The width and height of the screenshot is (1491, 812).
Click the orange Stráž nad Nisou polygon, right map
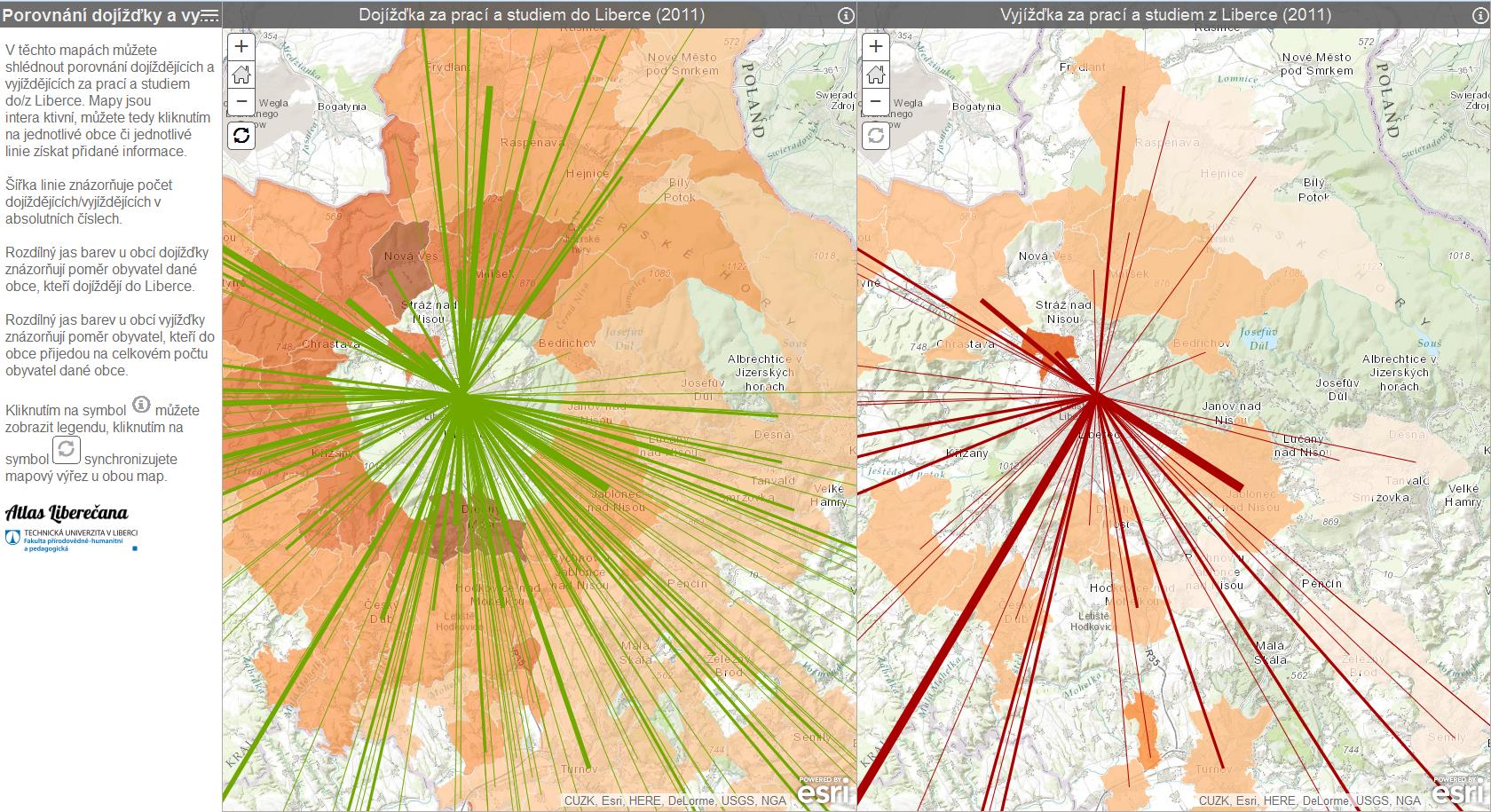click(x=1049, y=342)
